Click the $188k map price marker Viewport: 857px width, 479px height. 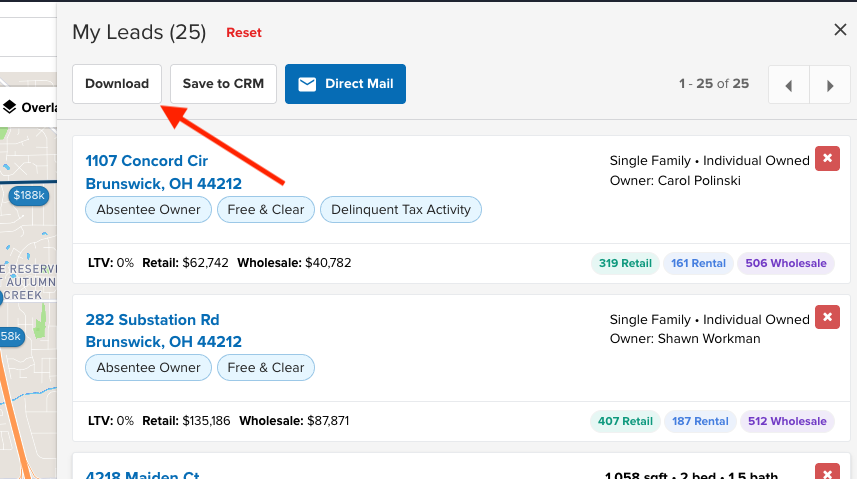point(29,195)
